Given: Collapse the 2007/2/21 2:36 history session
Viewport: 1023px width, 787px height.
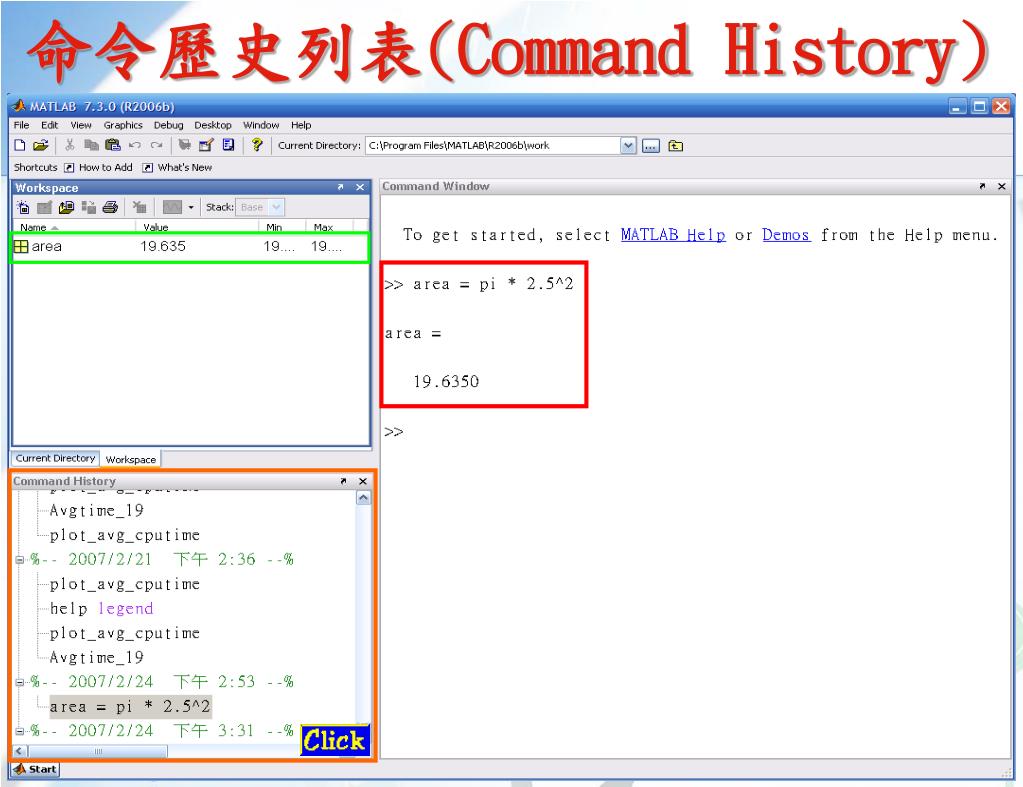Looking at the screenshot, I should pos(20,560).
